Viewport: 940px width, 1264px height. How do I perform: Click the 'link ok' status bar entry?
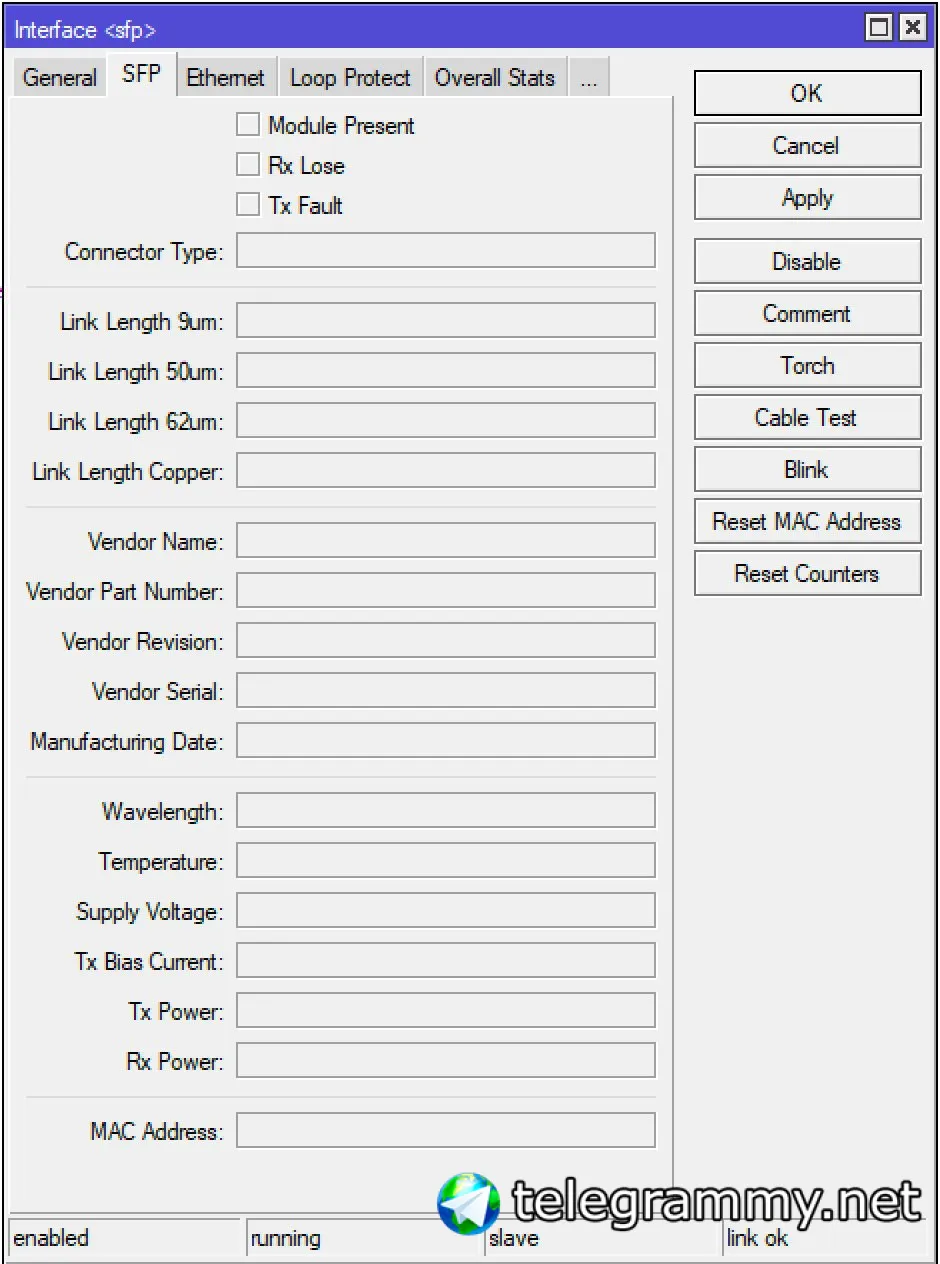pos(828,1238)
